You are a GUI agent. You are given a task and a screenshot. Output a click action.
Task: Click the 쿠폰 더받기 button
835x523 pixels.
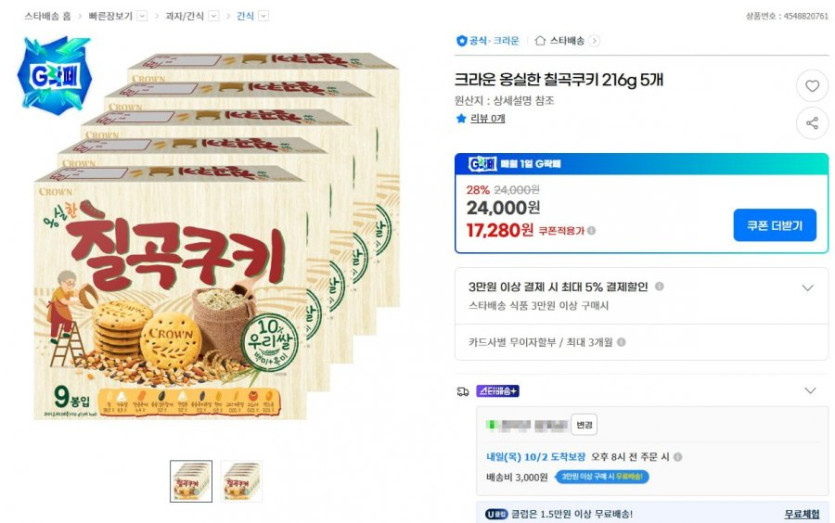774,225
